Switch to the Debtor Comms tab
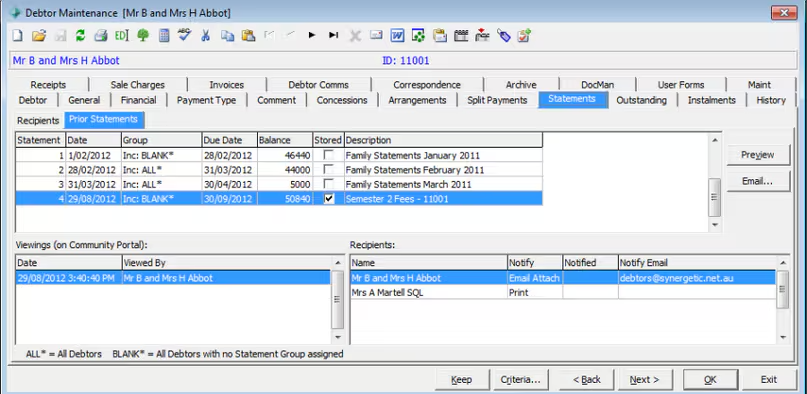 [x=319, y=85]
